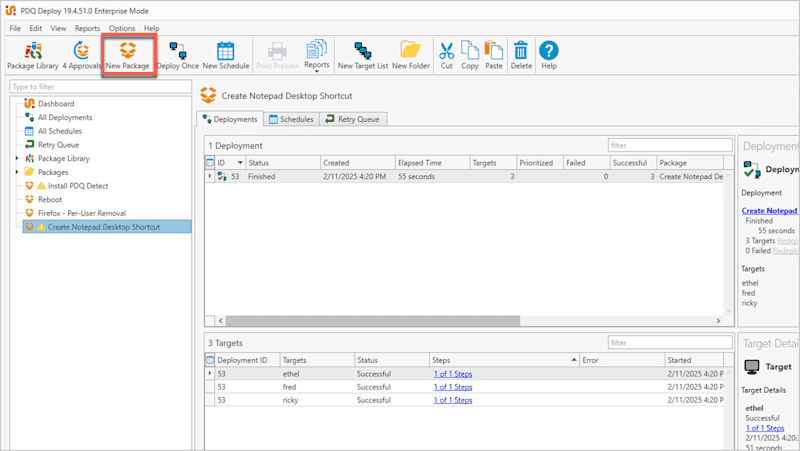Image resolution: width=800 pixels, height=451 pixels.
Task: Open Help with the question mark icon
Action: (549, 56)
